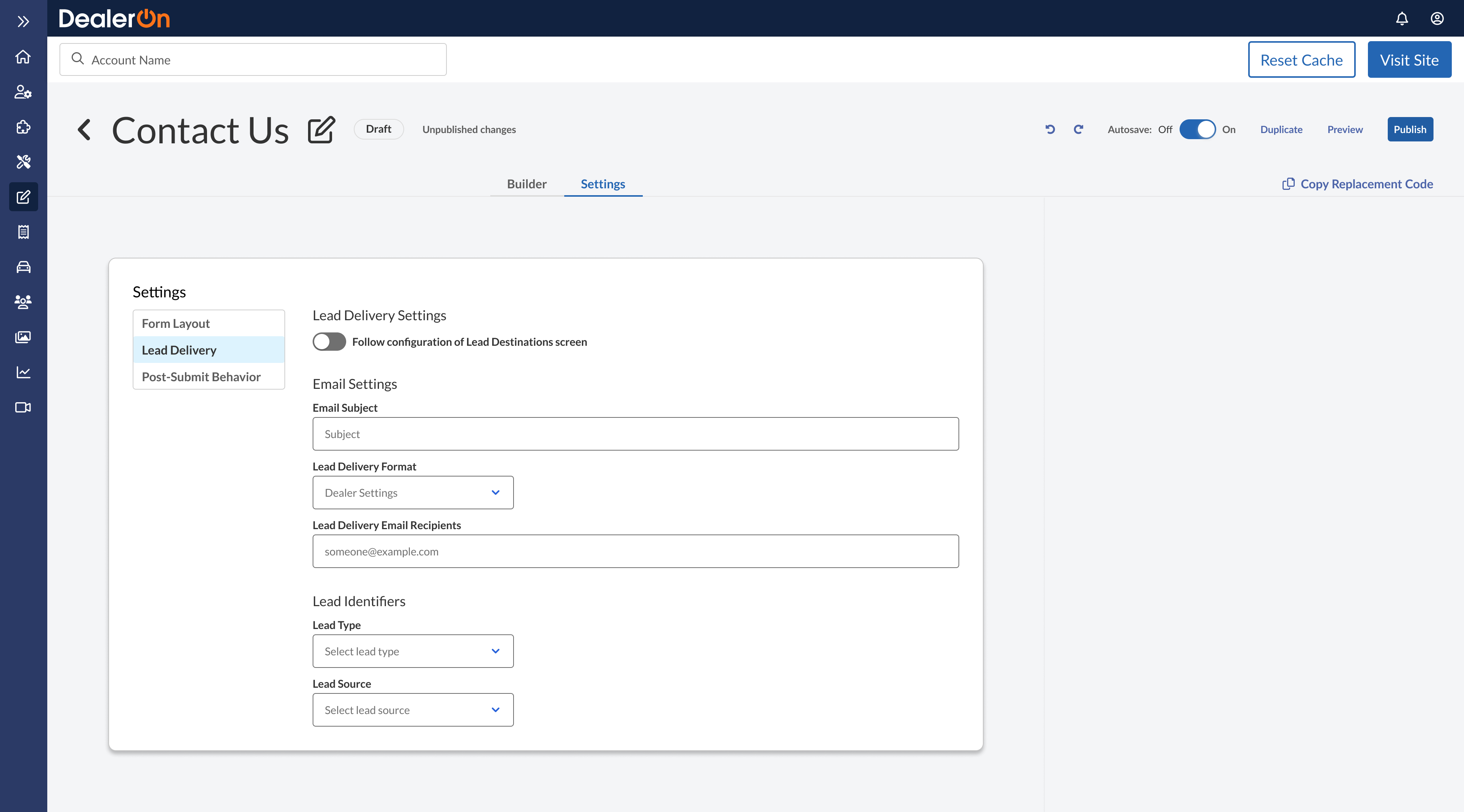1464x812 pixels.
Task: Open the vehicle inventory car icon
Action: [x=23, y=267]
